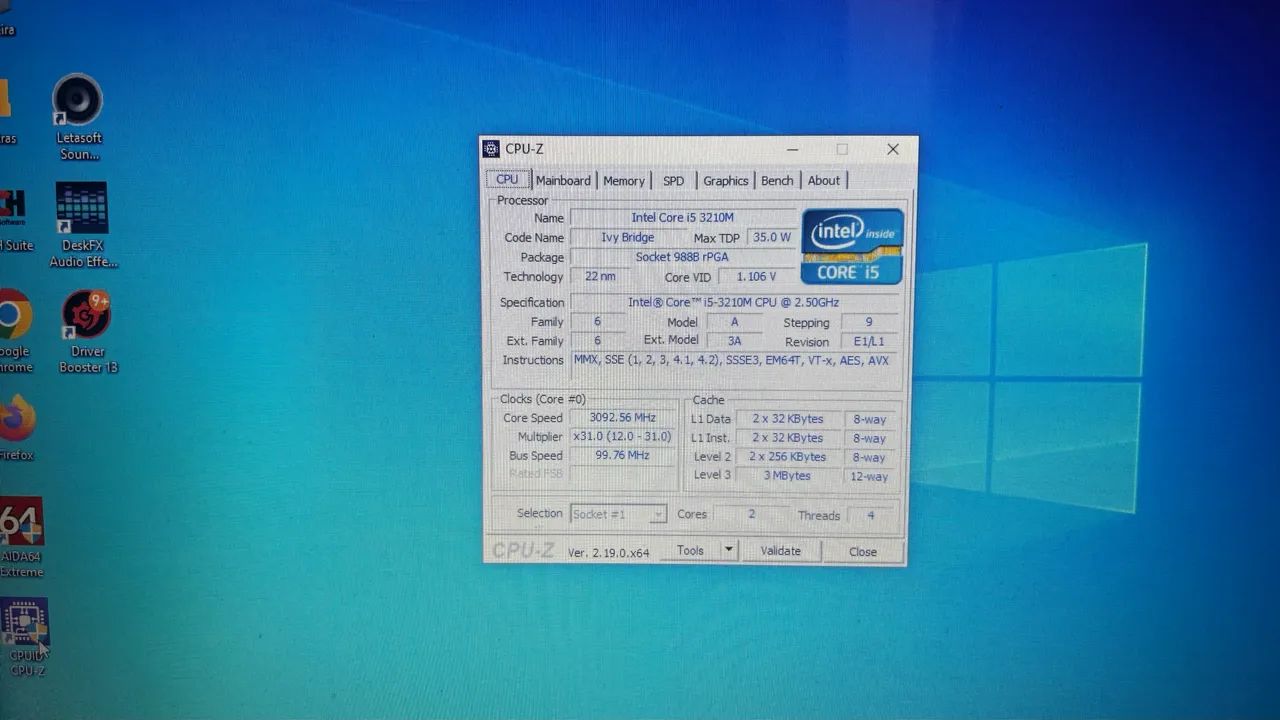Click the Level 3 associativity 12-way
The width and height of the screenshot is (1280, 720).
pos(869,477)
